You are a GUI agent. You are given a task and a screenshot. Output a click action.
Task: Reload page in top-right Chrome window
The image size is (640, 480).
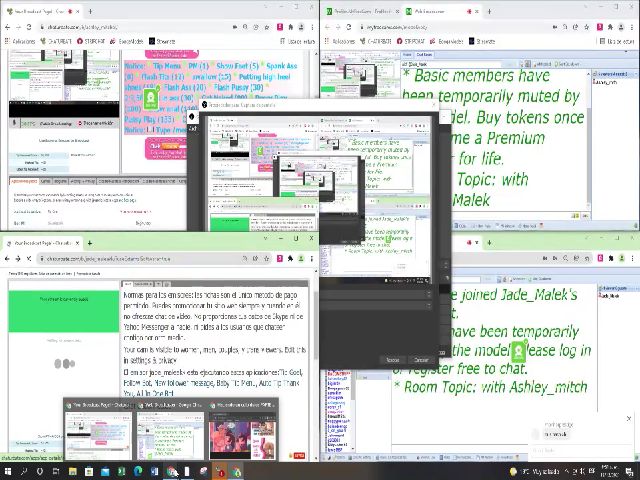[349, 27]
